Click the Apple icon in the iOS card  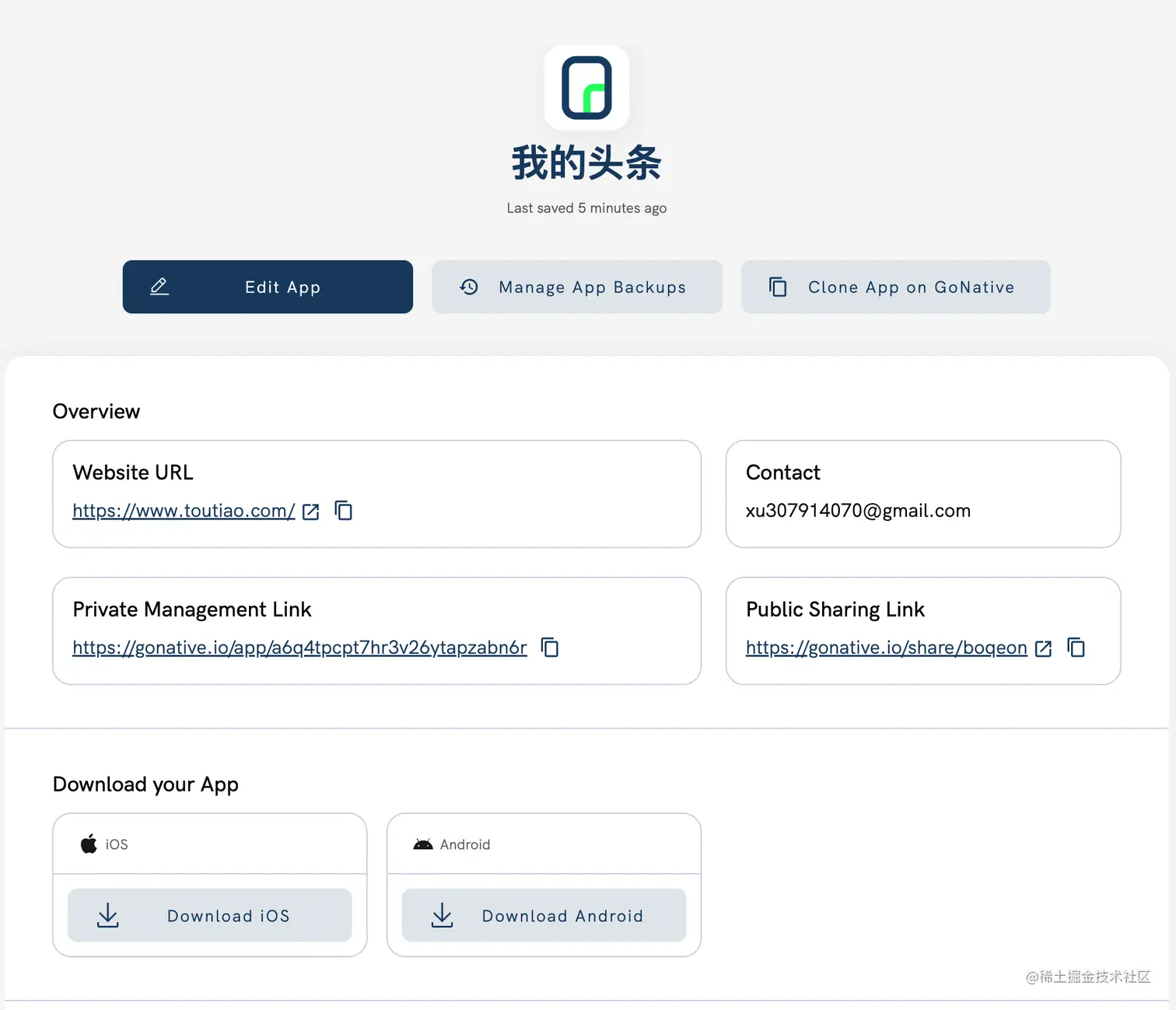pos(88,844)
